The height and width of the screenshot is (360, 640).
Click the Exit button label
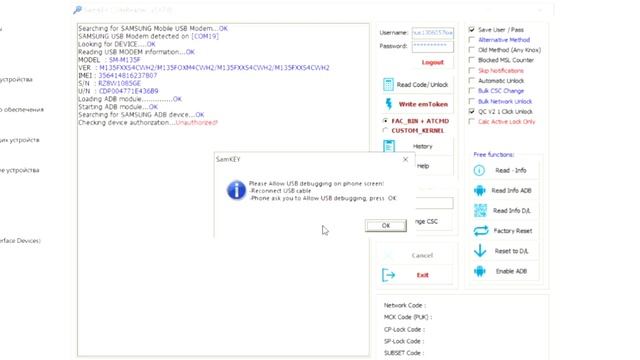pos(422,275)
